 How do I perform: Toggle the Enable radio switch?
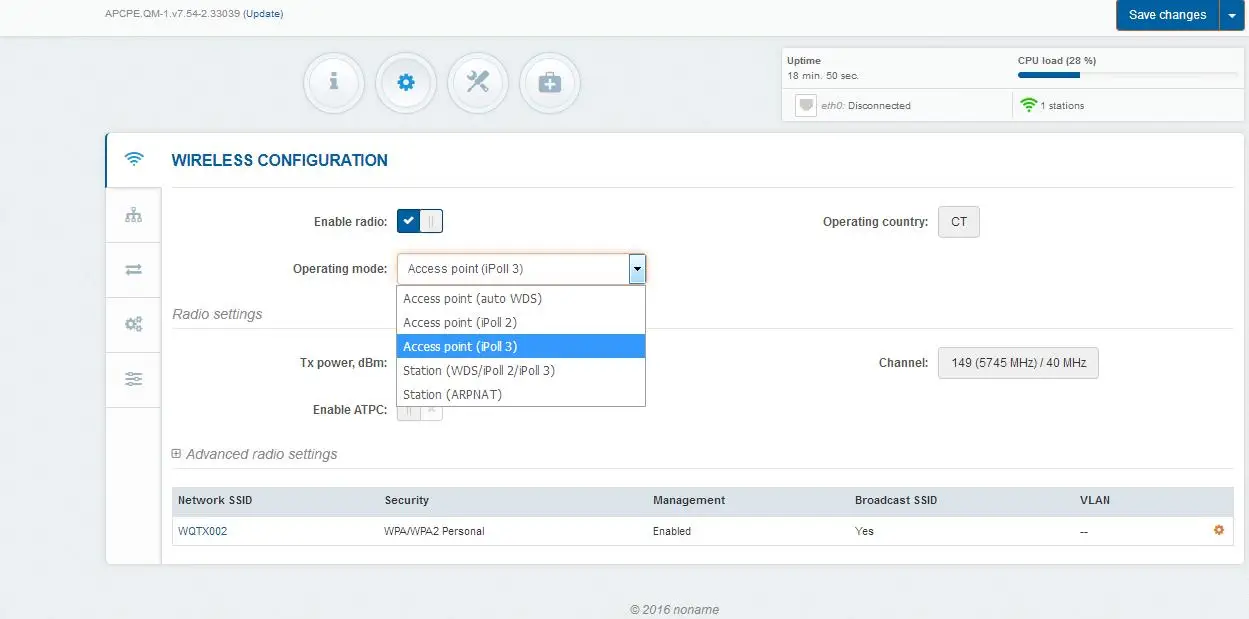(419, 222)
